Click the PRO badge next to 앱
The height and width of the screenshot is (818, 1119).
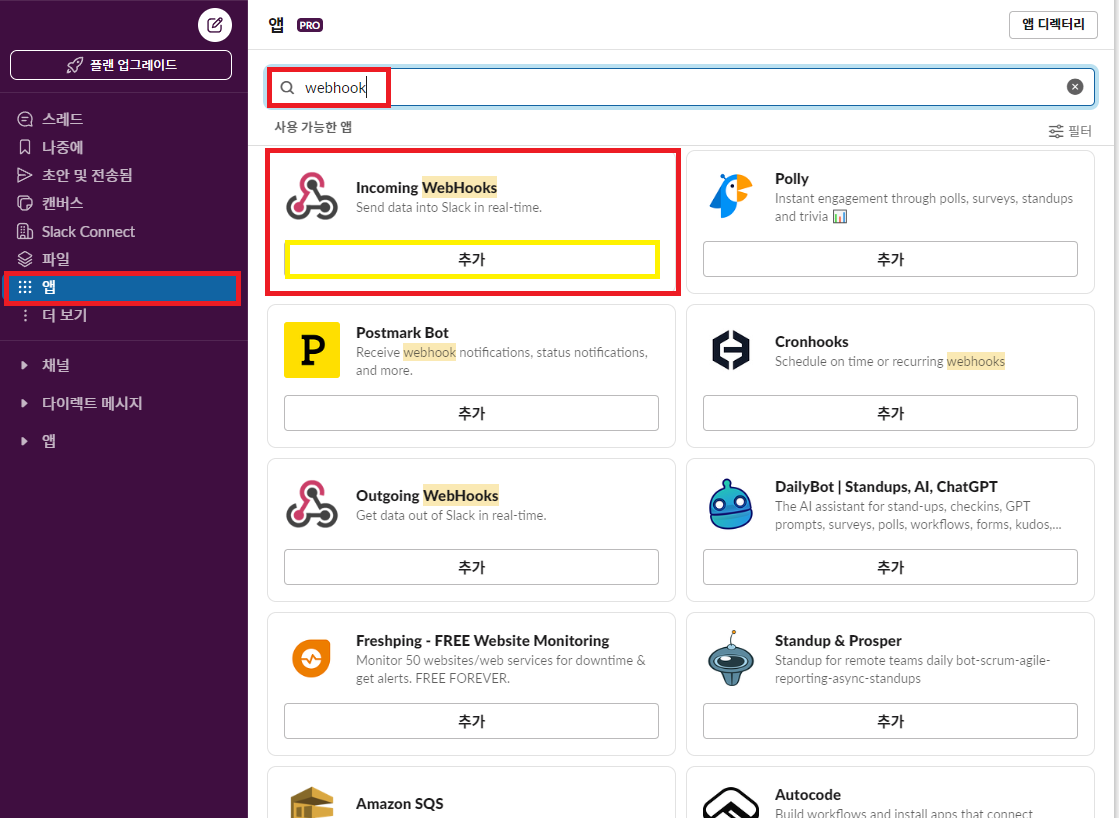coord(310,25)
